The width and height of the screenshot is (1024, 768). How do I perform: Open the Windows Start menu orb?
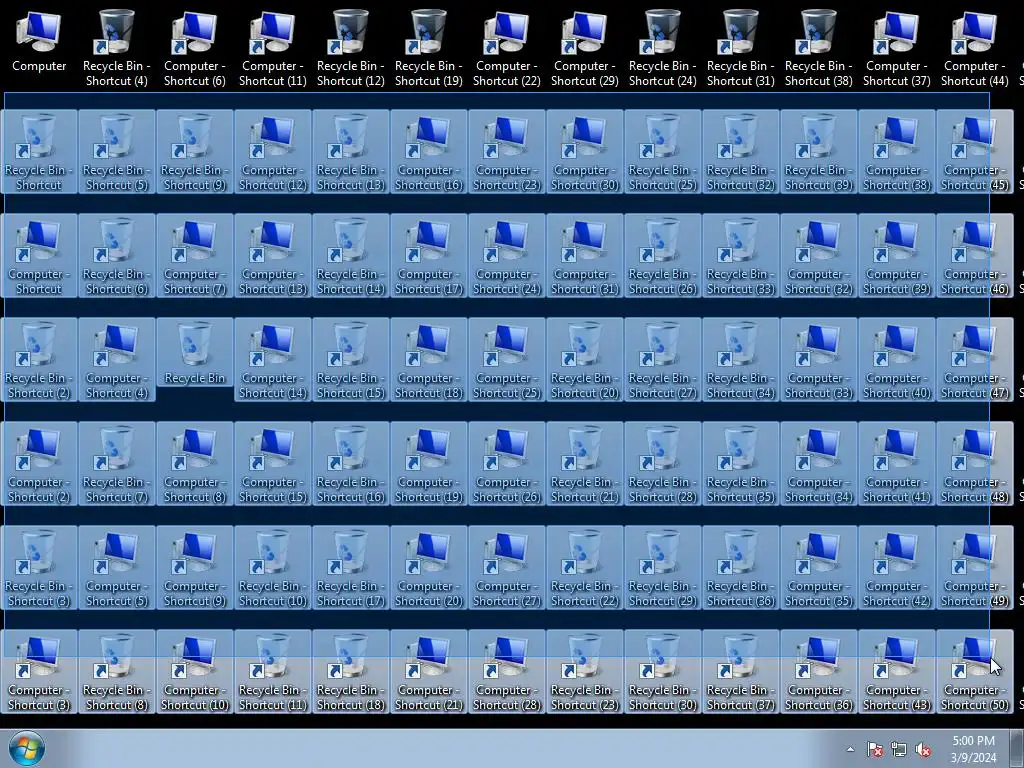[x=27, y=748]
